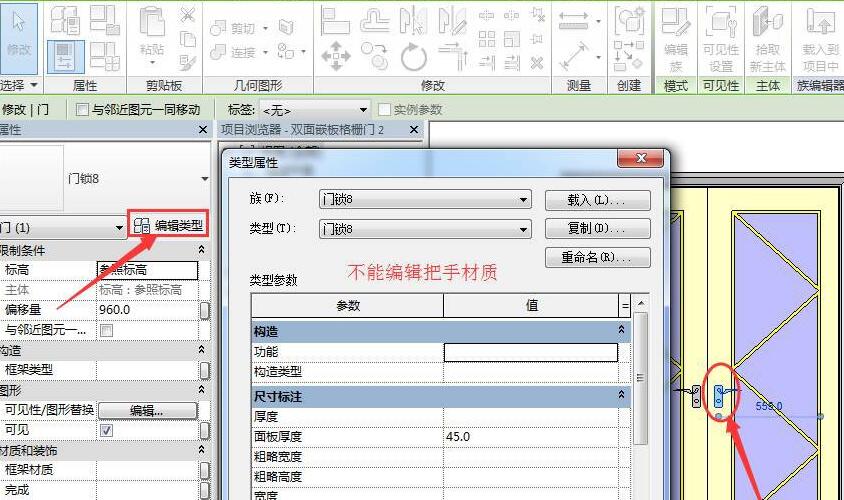Toggle the Properties palette ribbon button
This screenshot has height=500, width=844.
66,57
